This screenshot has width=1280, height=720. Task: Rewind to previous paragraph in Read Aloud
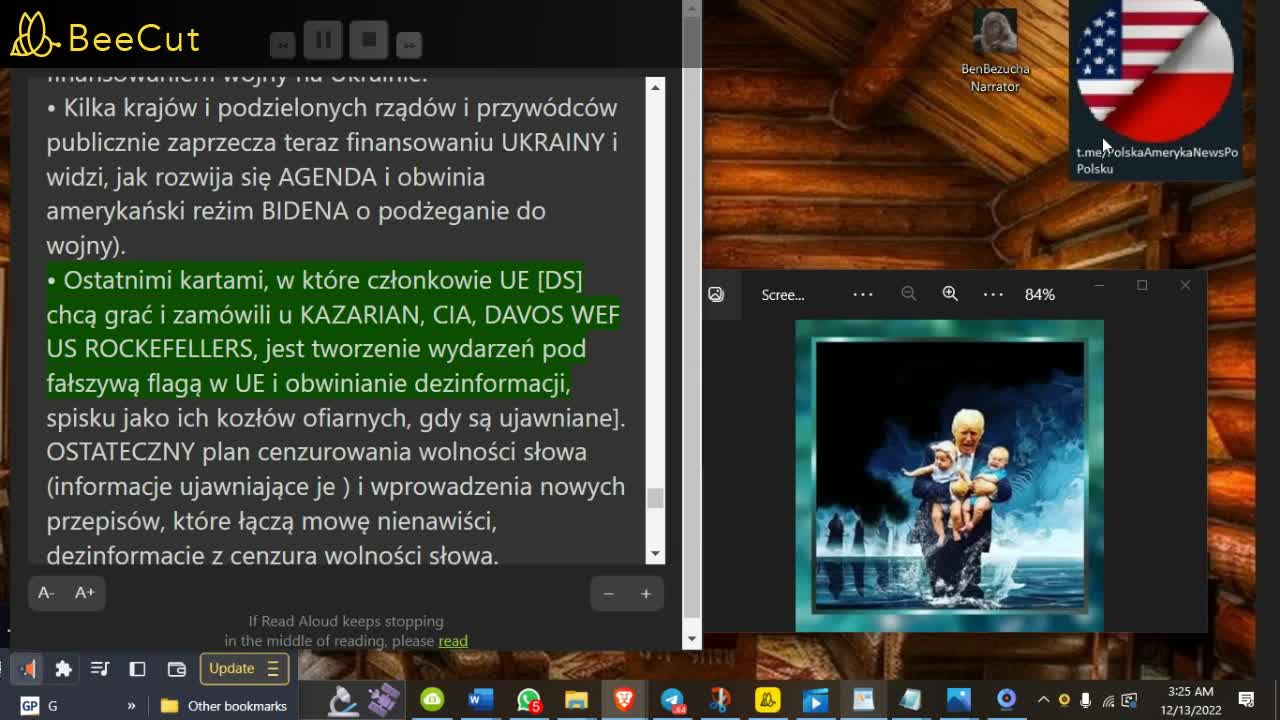[283, 44]
